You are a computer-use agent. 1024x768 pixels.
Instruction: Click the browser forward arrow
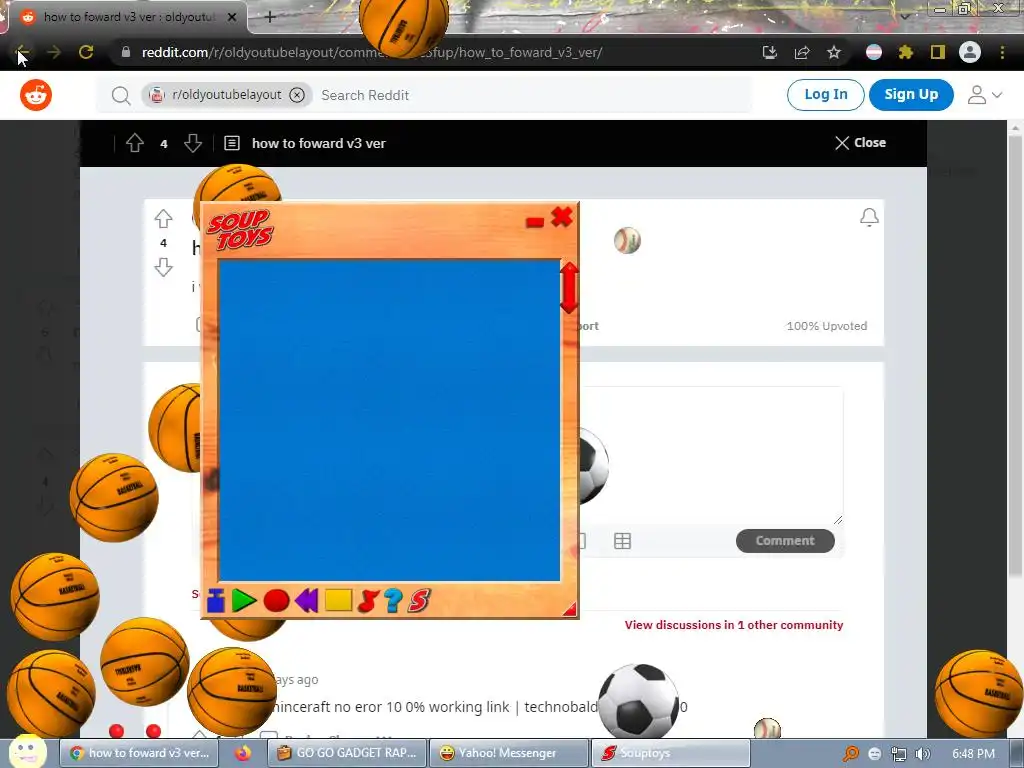click(54, 52)
